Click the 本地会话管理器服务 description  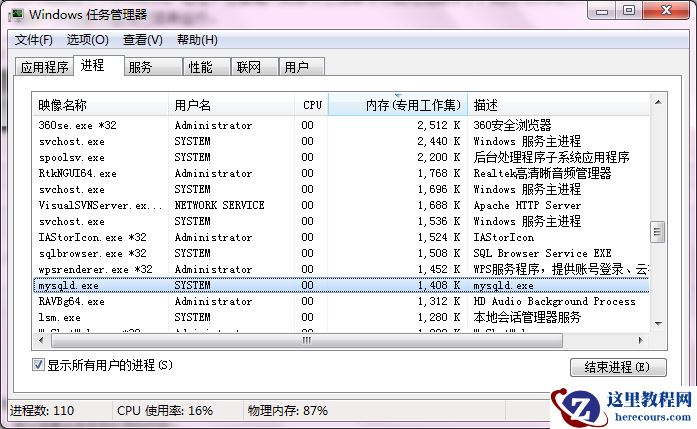click(527, 317)
